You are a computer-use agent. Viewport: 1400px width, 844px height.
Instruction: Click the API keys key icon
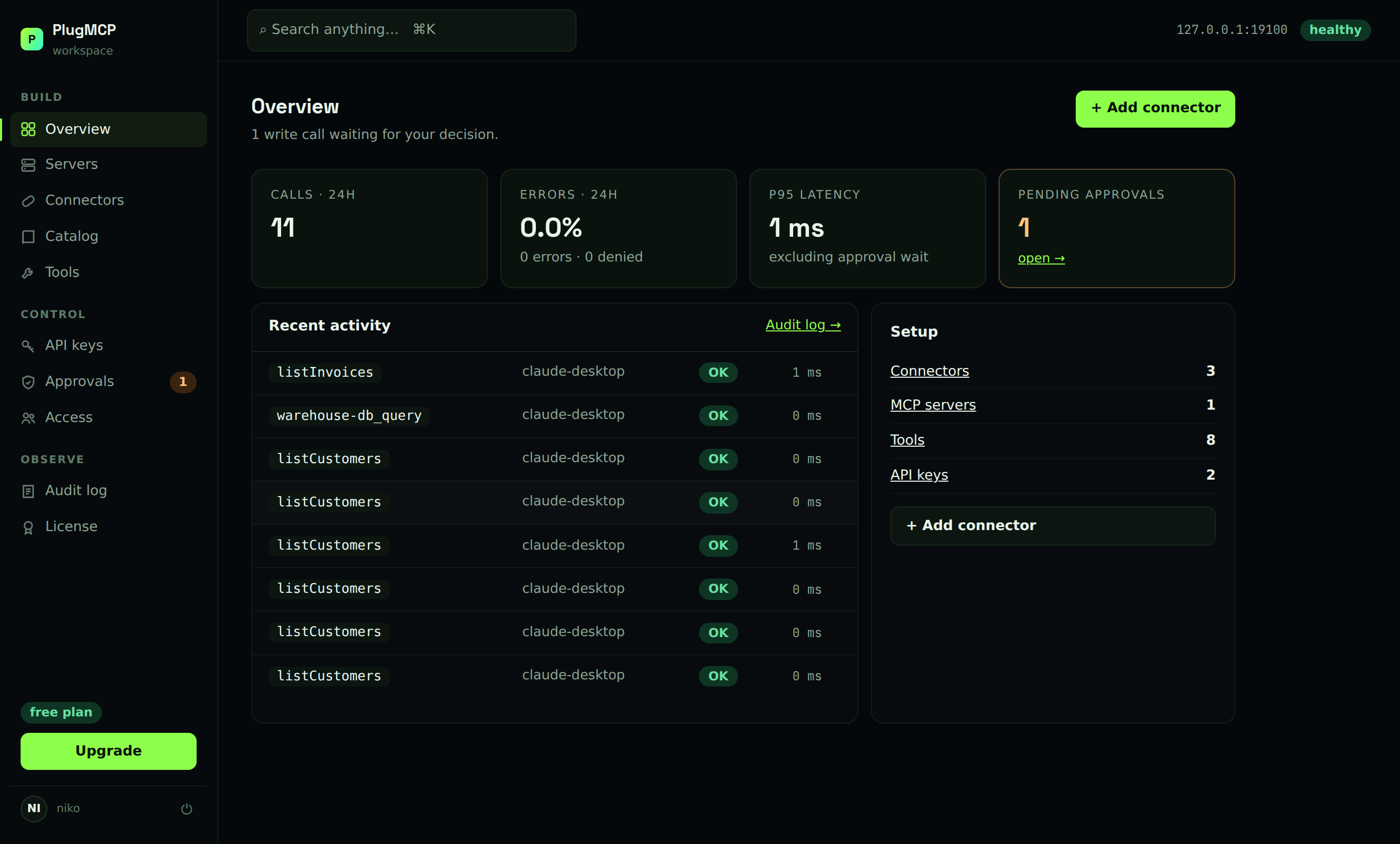28,346
